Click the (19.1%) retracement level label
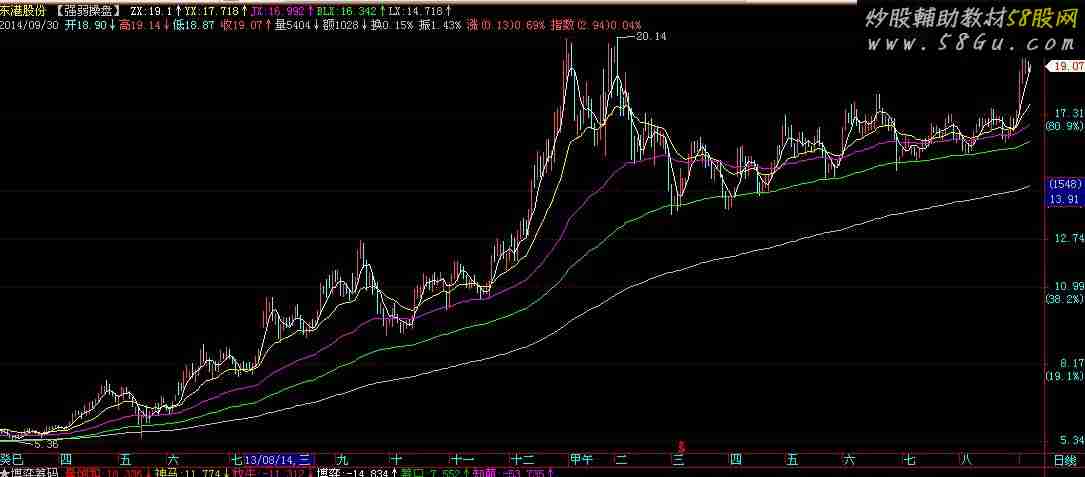 coord(1064,376)
